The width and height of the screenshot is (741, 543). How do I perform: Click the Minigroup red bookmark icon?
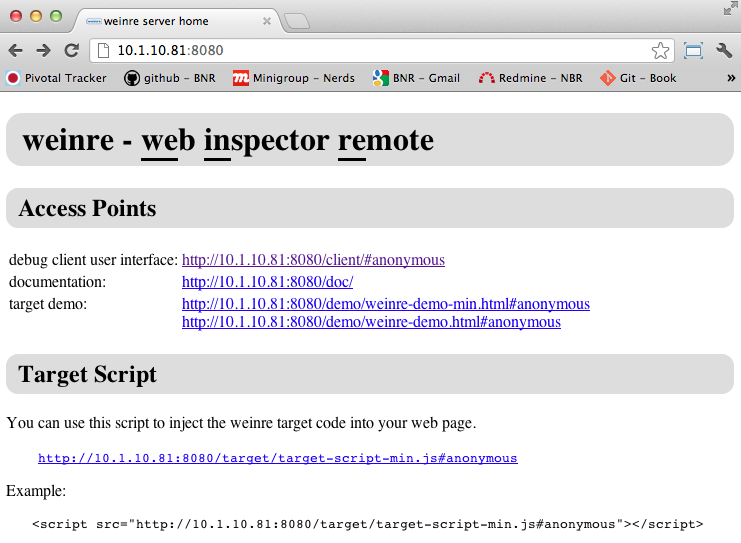tap(241, 78)
